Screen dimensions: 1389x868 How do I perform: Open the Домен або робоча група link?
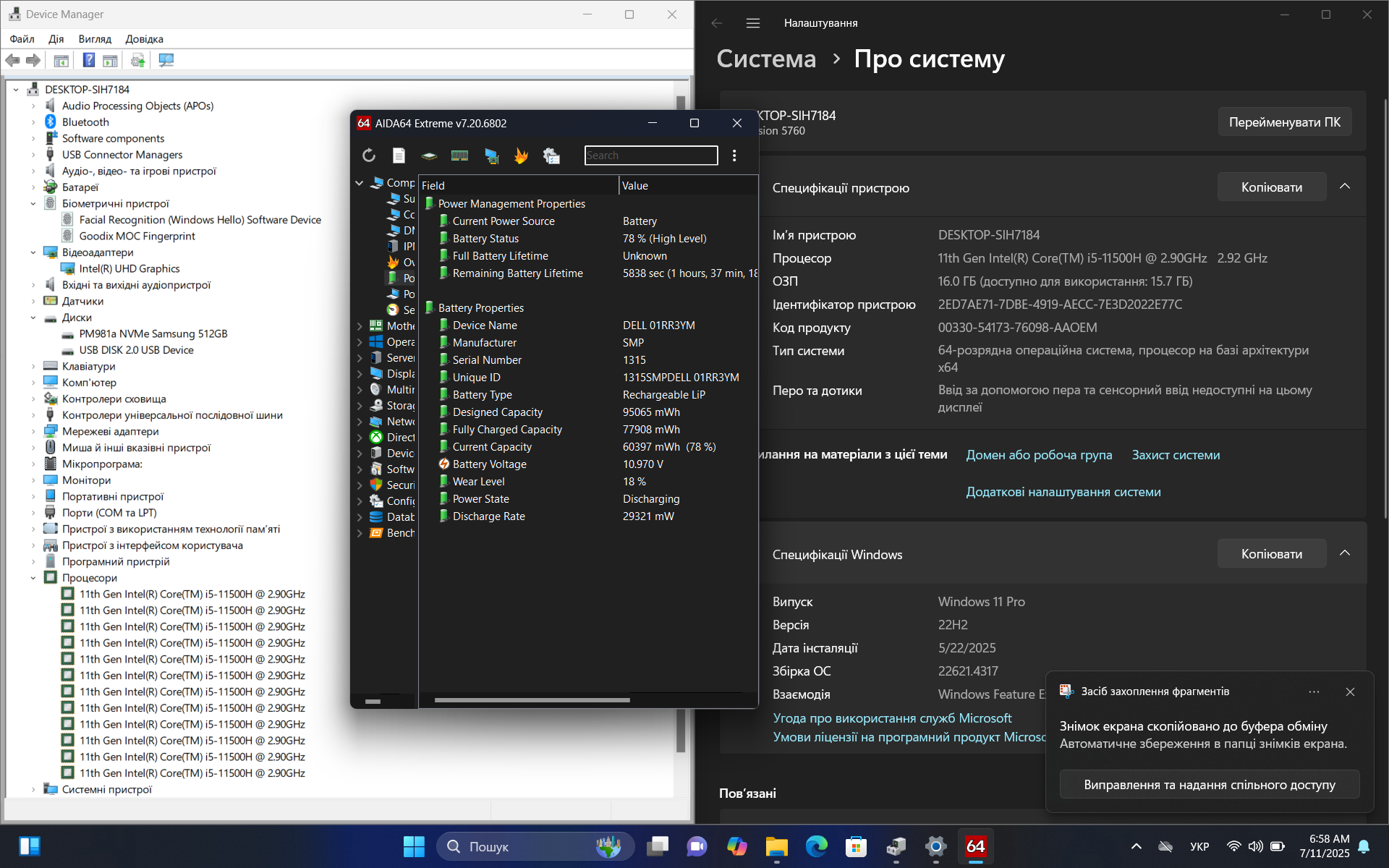tap(1039, 455)
